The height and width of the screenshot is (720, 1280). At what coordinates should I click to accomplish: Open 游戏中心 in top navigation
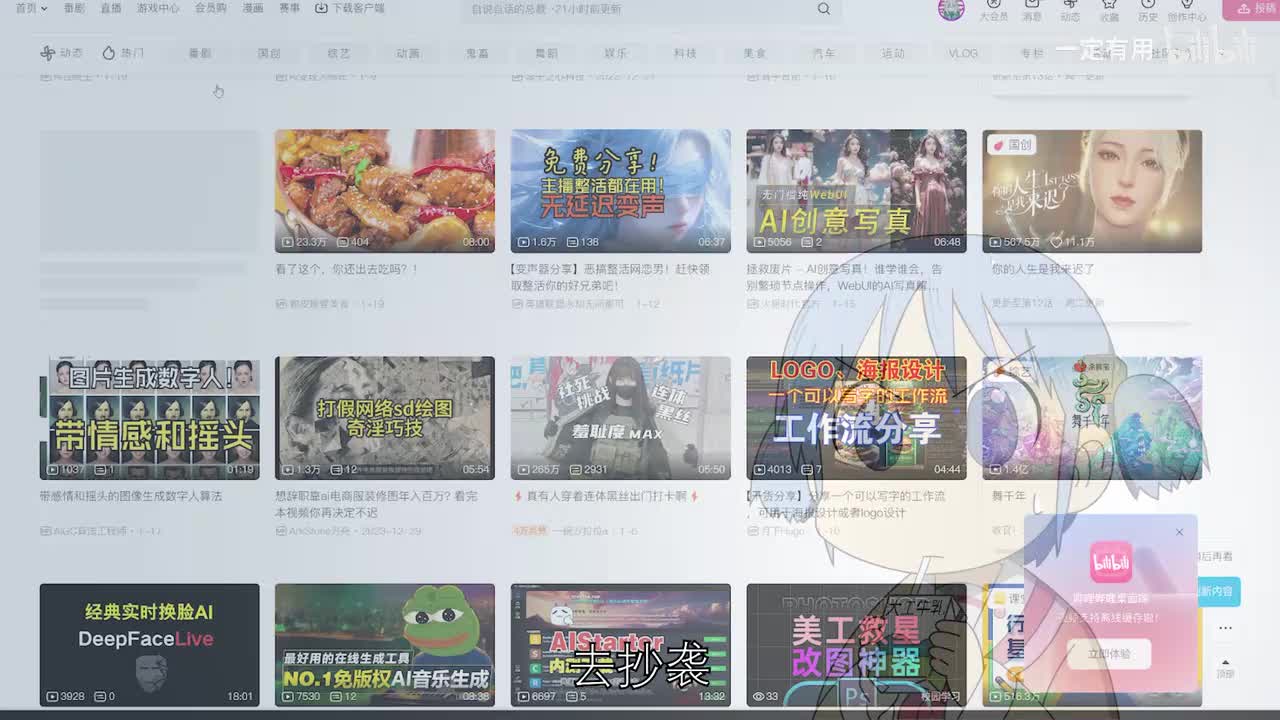pos(158,8)
